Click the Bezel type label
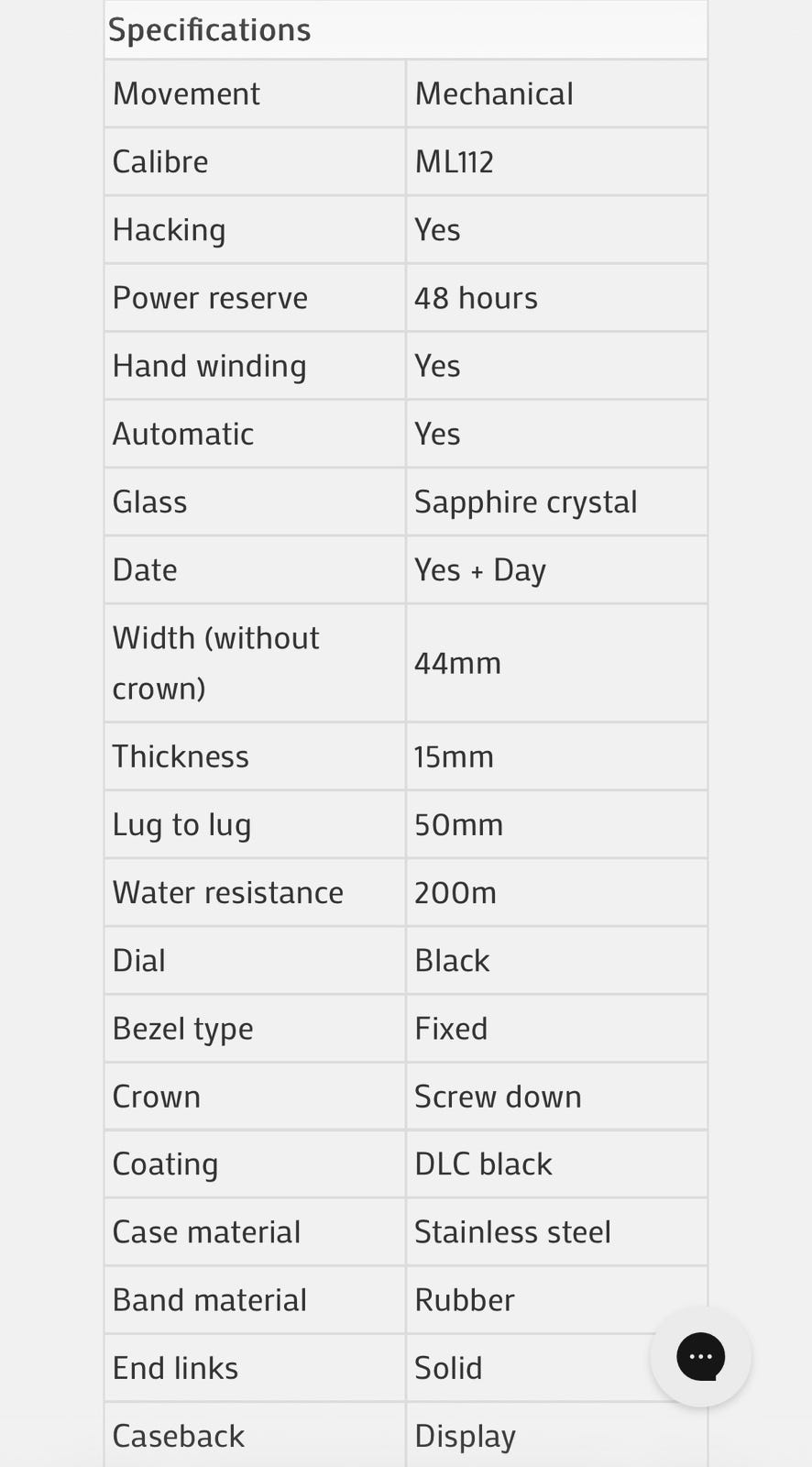 click(x=182, y=1029)
